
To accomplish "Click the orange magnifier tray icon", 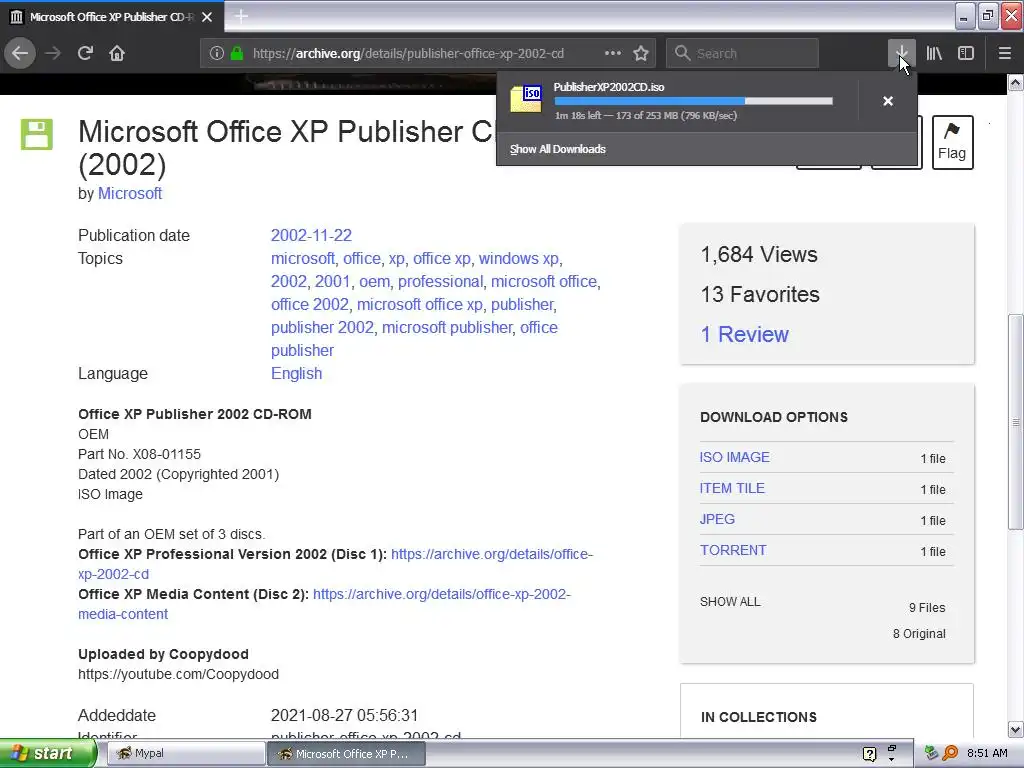I will (x=950, y=753).
